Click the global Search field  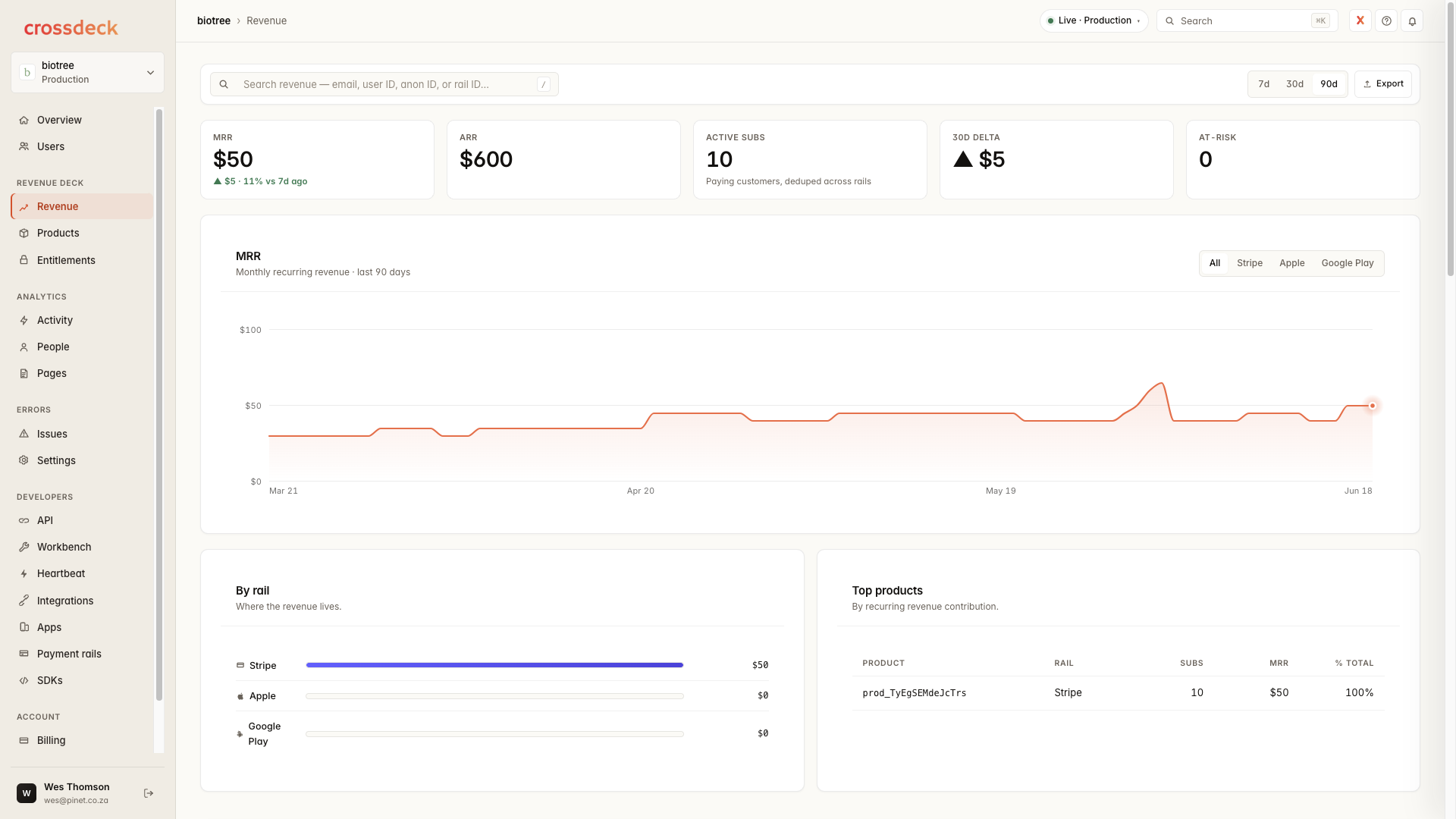tap(1247, 21)
